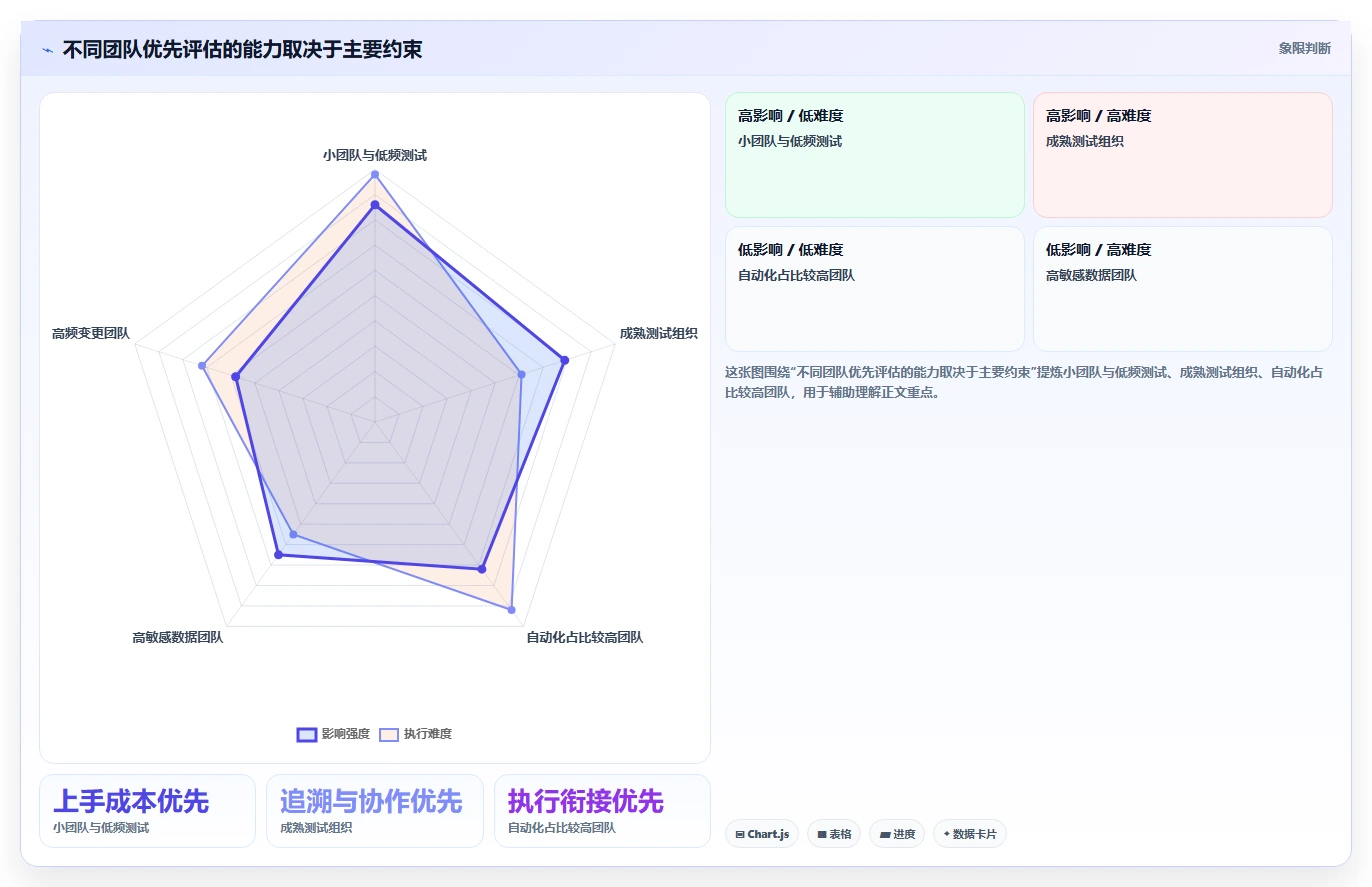Click the chart title 不同团队优先评估的能力取决于主要约束
Image resolution: width=1372 pixels, height=887 pixels.
(x=242, y=49)
